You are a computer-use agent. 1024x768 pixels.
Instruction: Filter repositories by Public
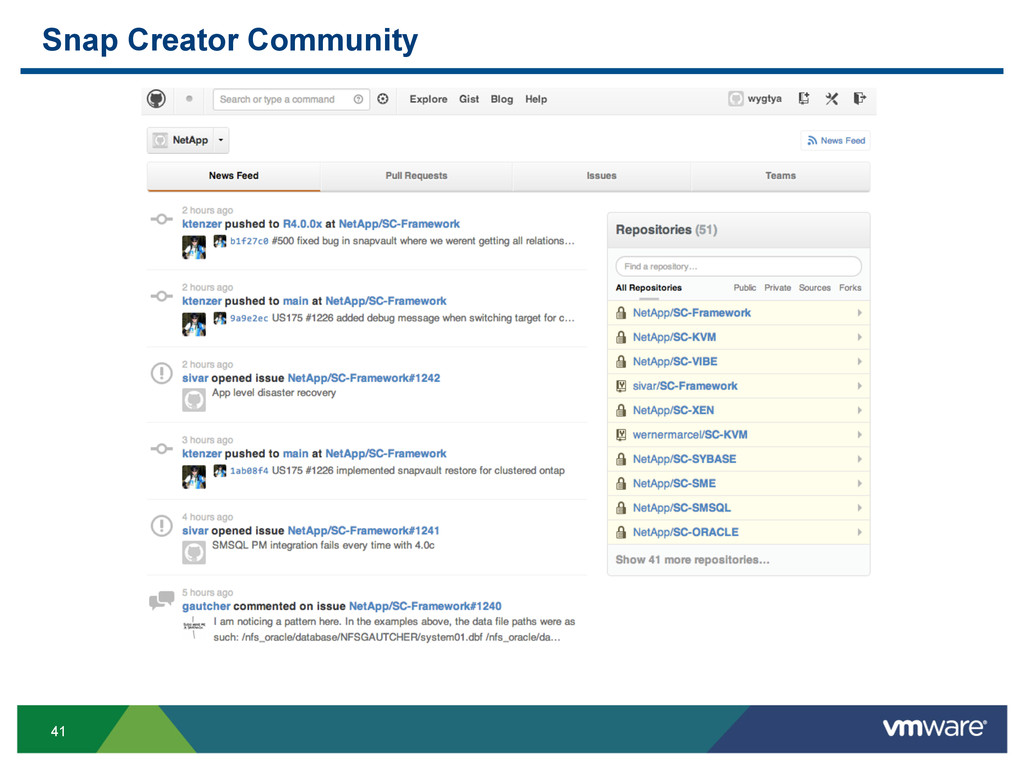coord(744,287)
